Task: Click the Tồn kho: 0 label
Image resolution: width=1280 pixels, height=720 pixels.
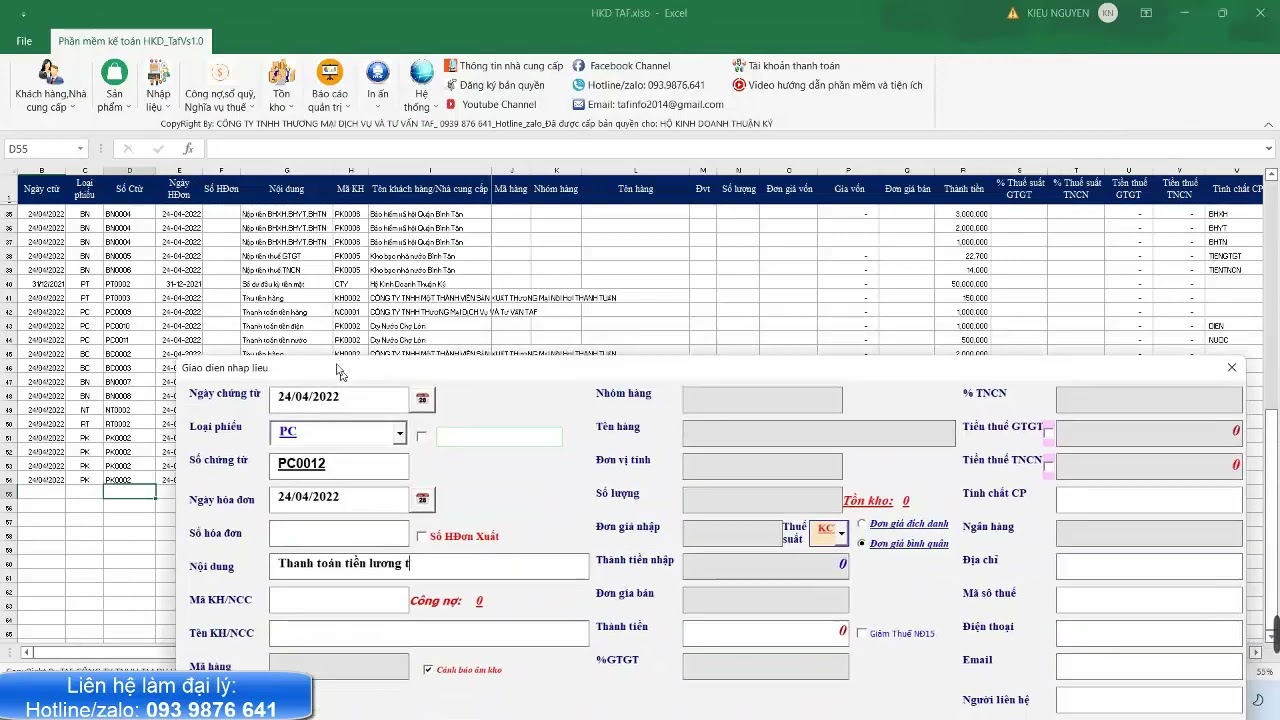Action: (x=876, y=501)
